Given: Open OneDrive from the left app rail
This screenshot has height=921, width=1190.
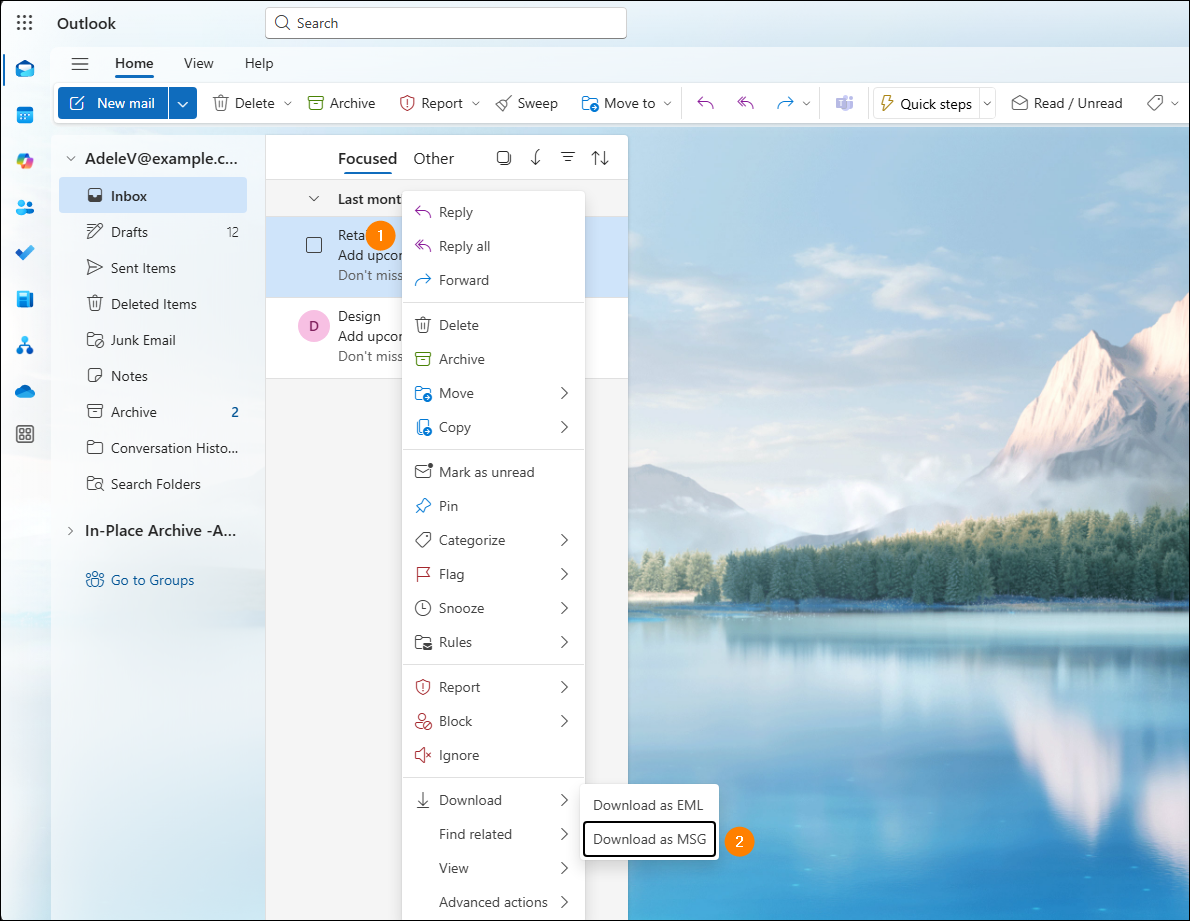Looking at the screenshot, I should [x=25, y=391].
